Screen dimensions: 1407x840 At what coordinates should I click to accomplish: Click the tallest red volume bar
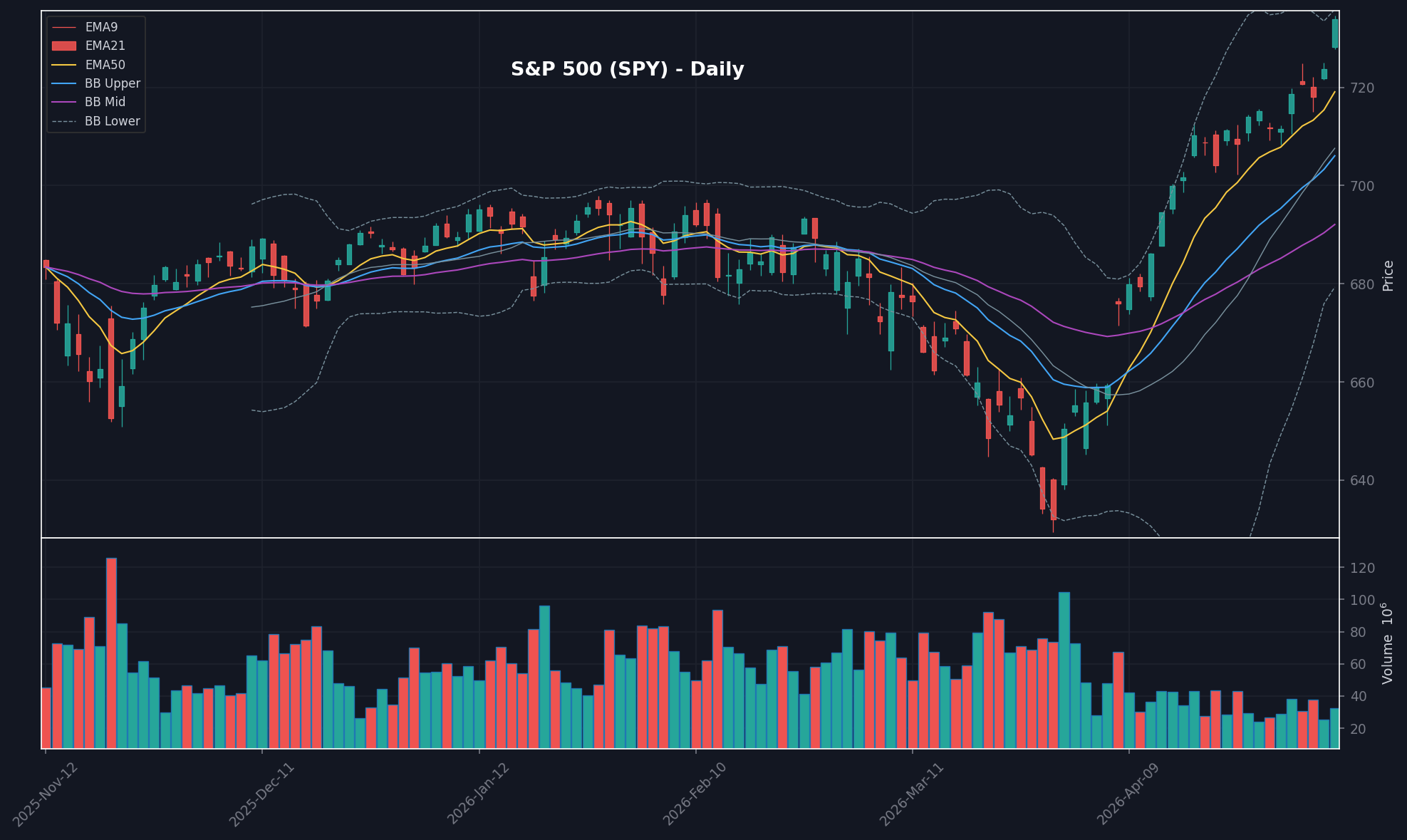click(111, 653)
